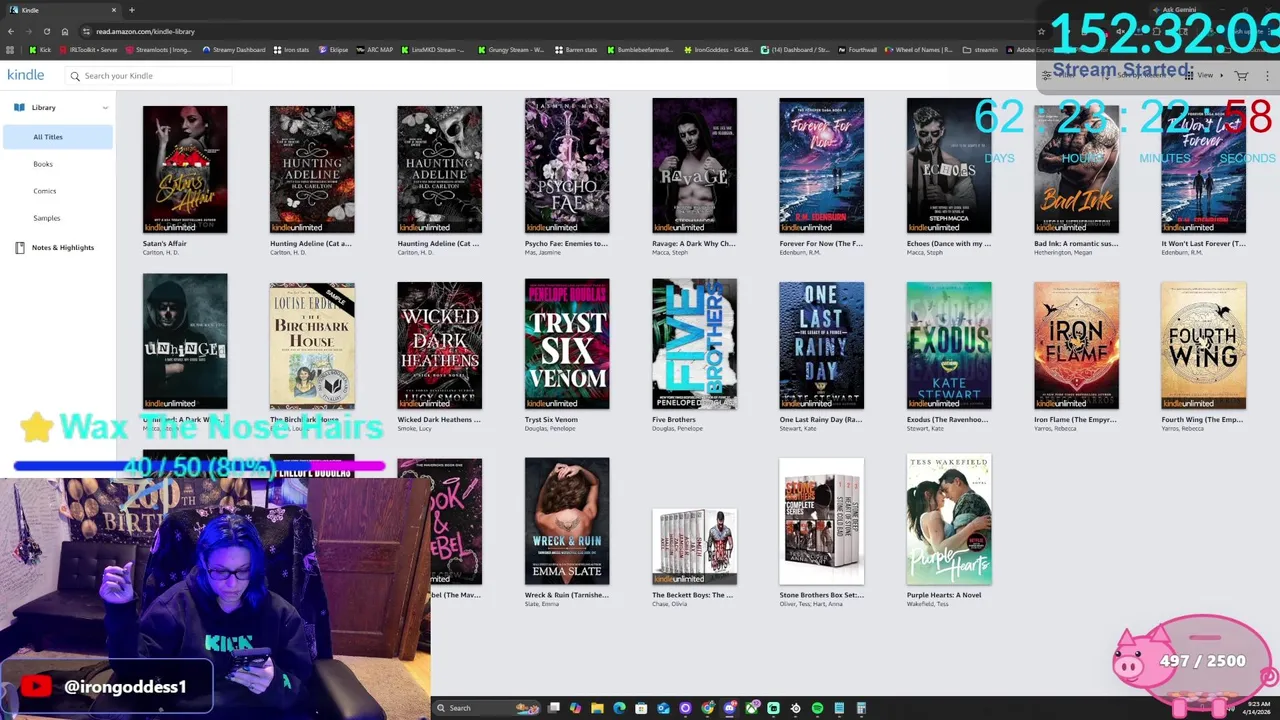
Task: Open the Echoes book cover
Action: (x=949, y=165)
